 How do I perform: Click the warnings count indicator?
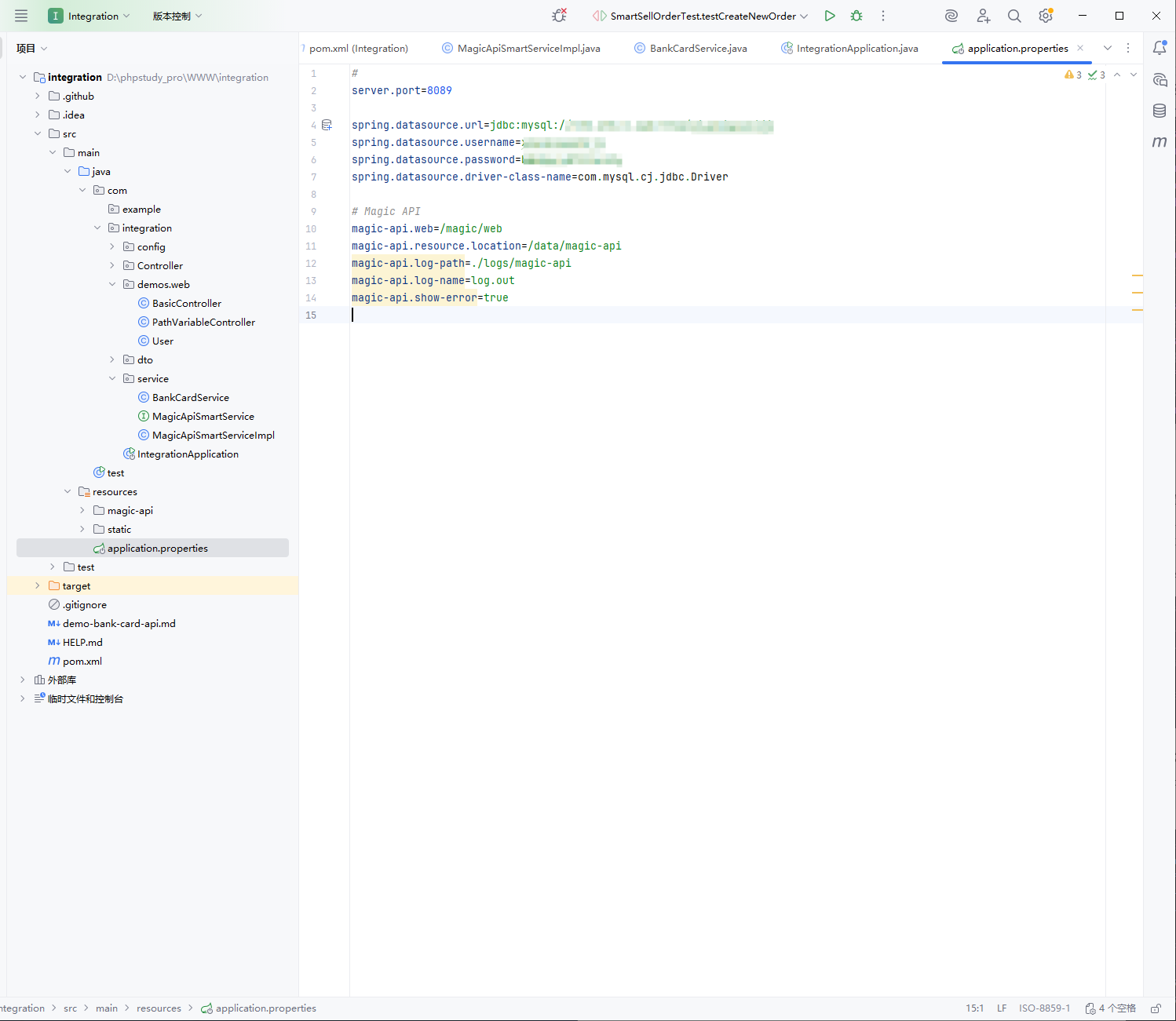pos(1073,75)
